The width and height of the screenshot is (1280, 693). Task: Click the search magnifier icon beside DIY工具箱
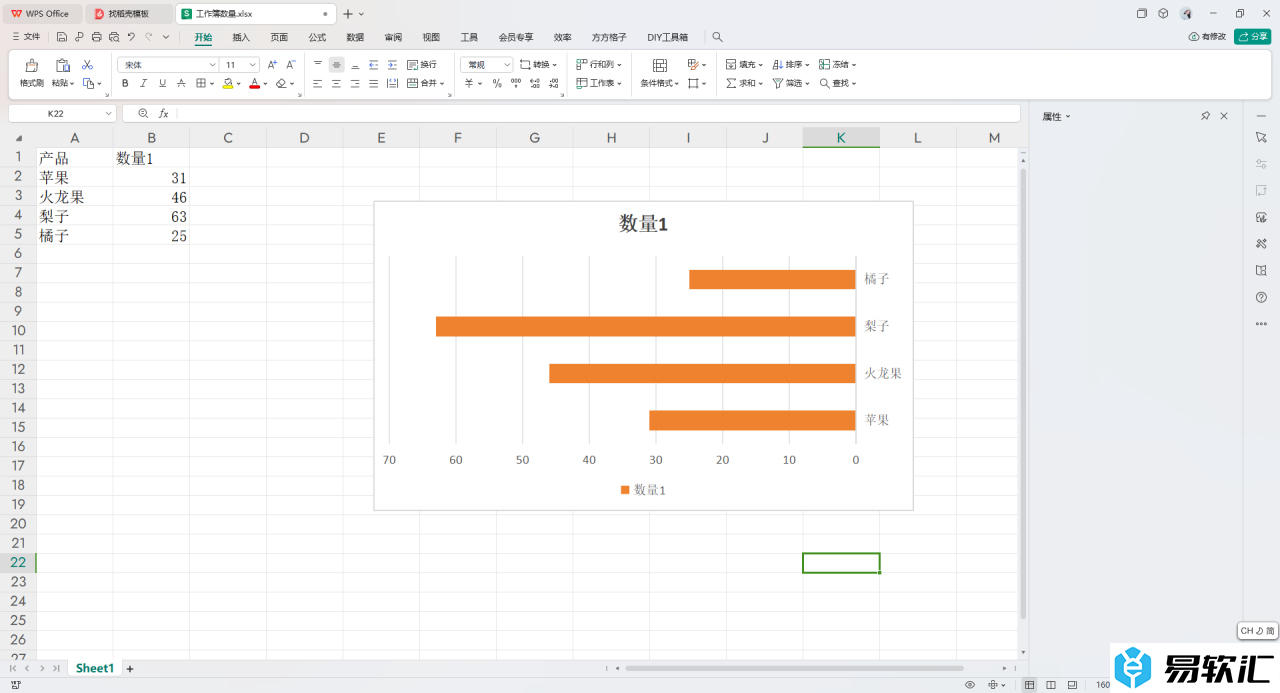tap(717, 37)
